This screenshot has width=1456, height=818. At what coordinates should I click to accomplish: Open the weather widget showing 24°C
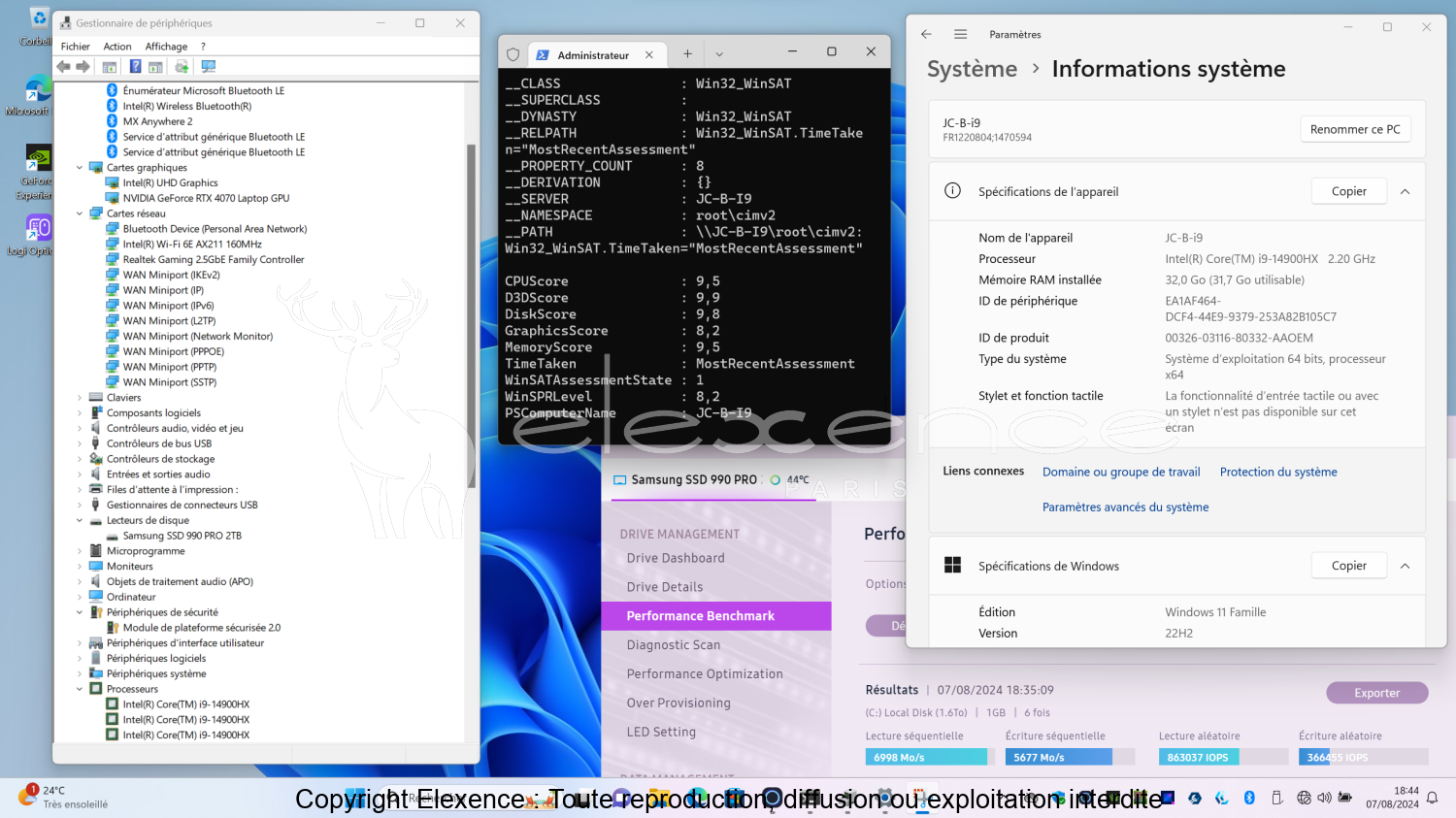pyautogui.click(x=63, y=798)
